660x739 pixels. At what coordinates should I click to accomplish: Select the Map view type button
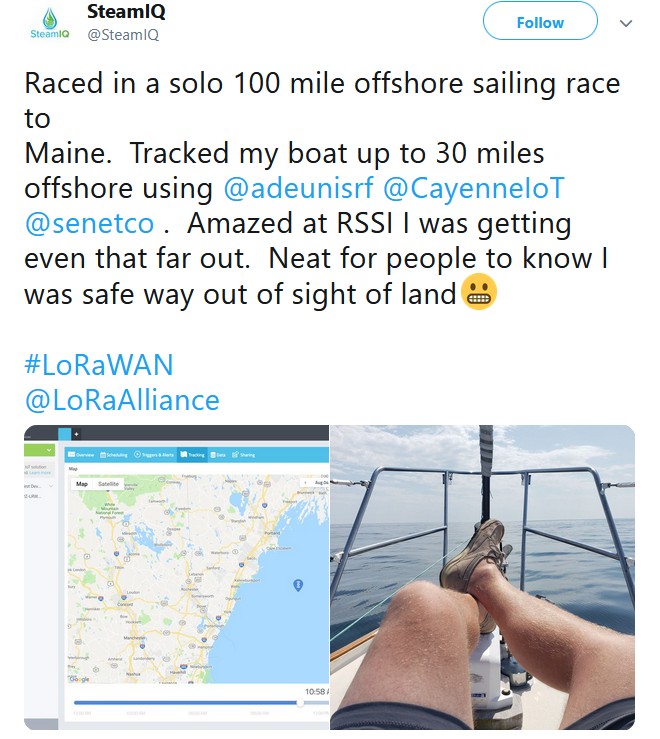tap(82, 484)
